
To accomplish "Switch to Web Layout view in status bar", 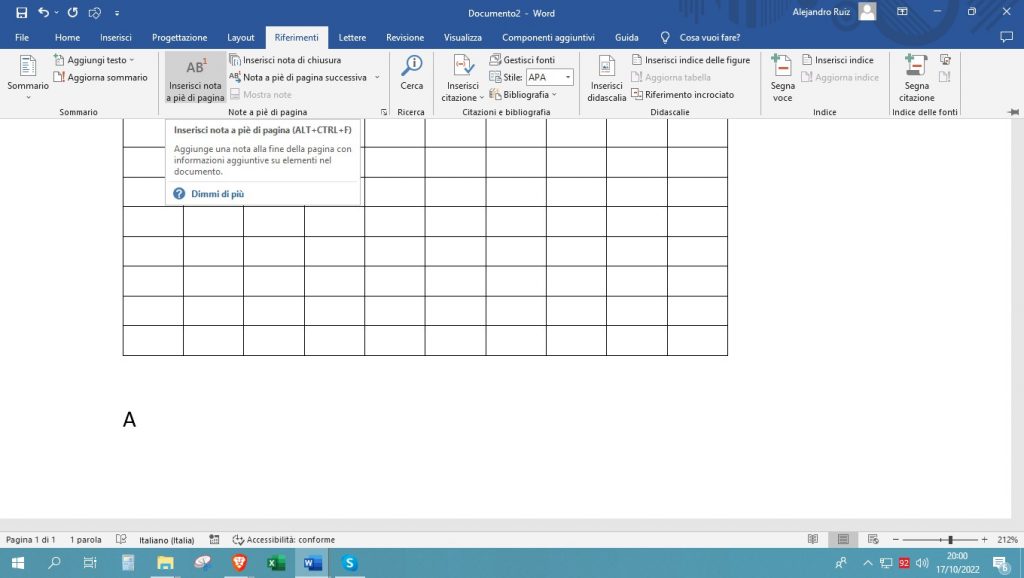I will point(873,539).
